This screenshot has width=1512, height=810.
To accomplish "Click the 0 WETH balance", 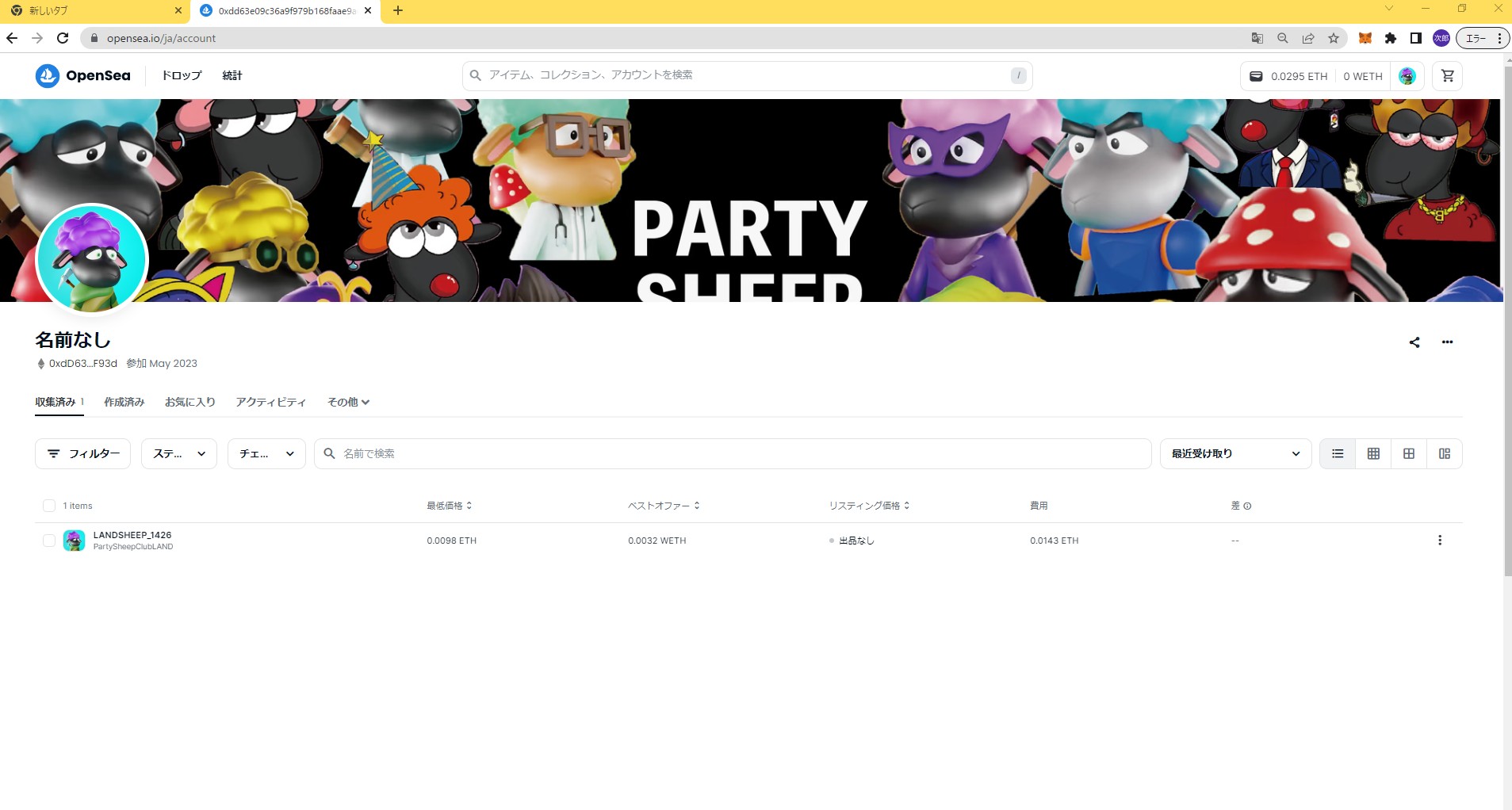I will (x=1363, y=76).
